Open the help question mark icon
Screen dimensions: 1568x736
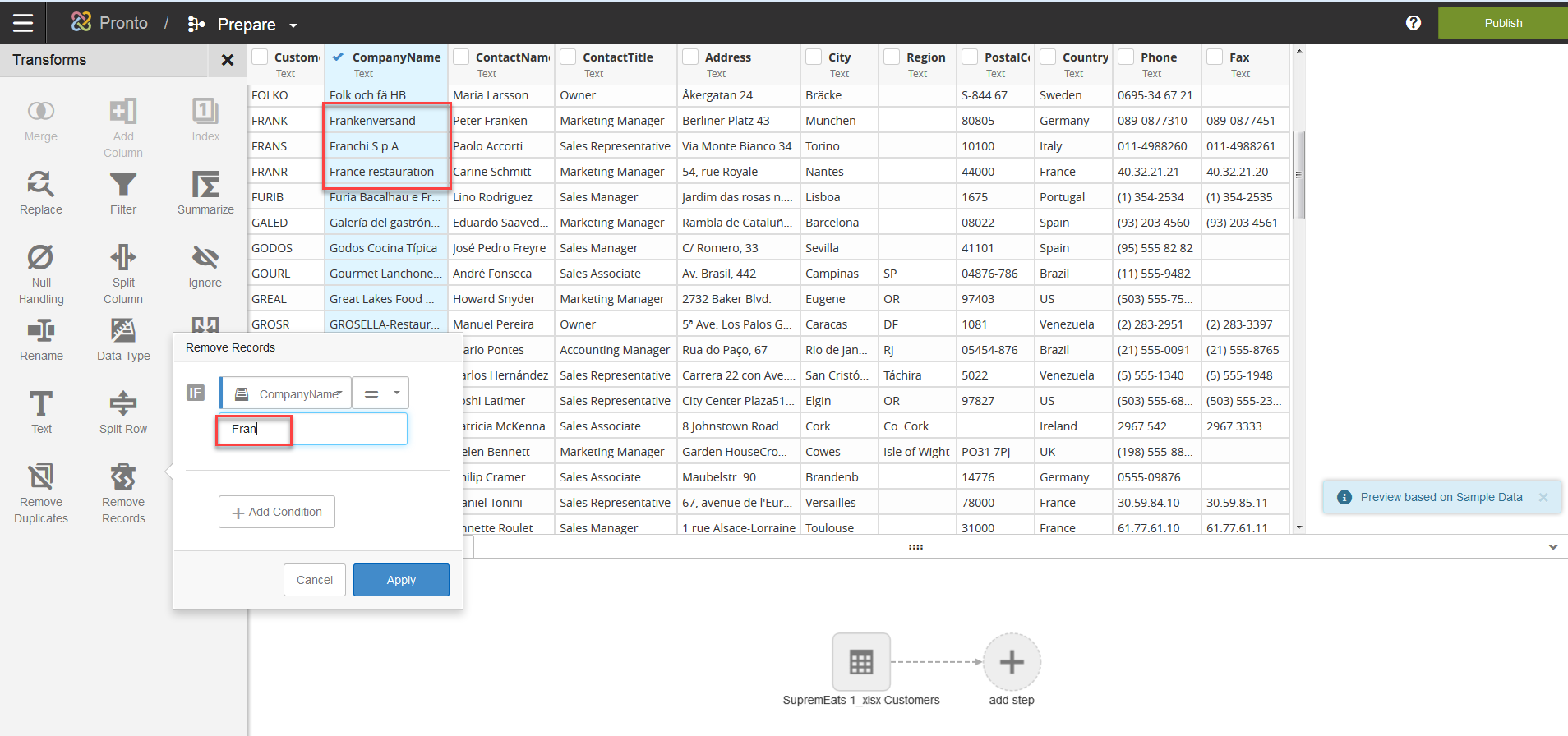[1414, 23]
